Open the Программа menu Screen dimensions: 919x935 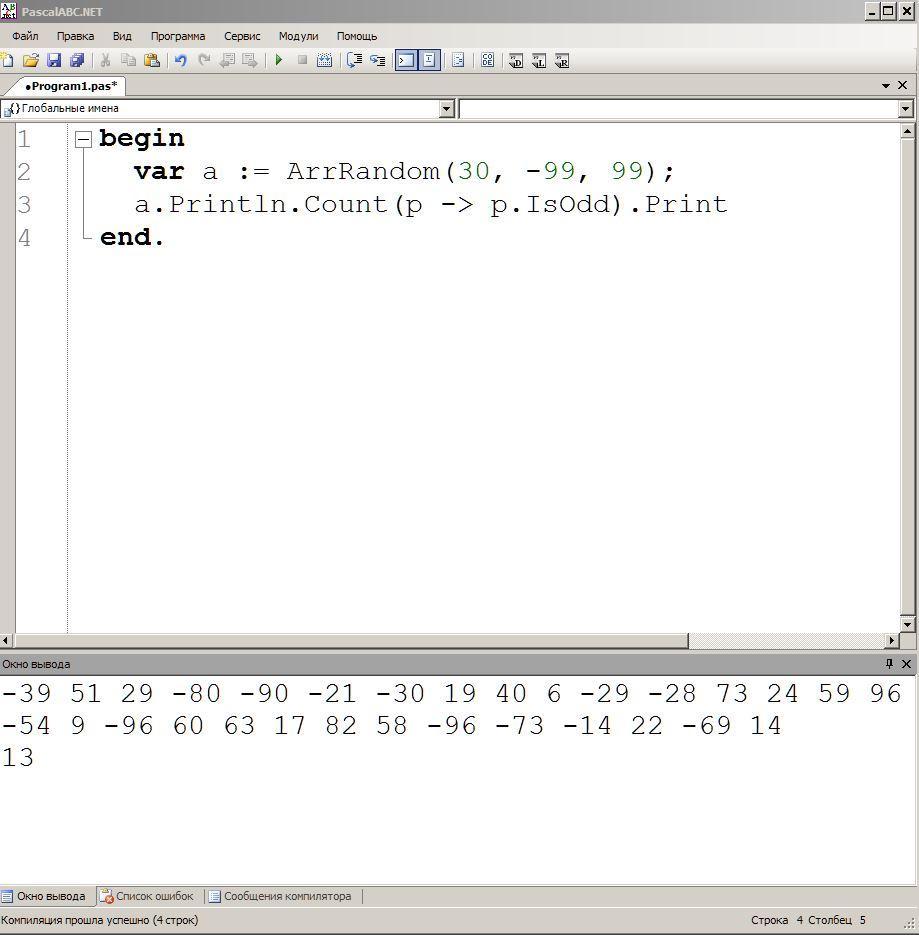point(178,36)
